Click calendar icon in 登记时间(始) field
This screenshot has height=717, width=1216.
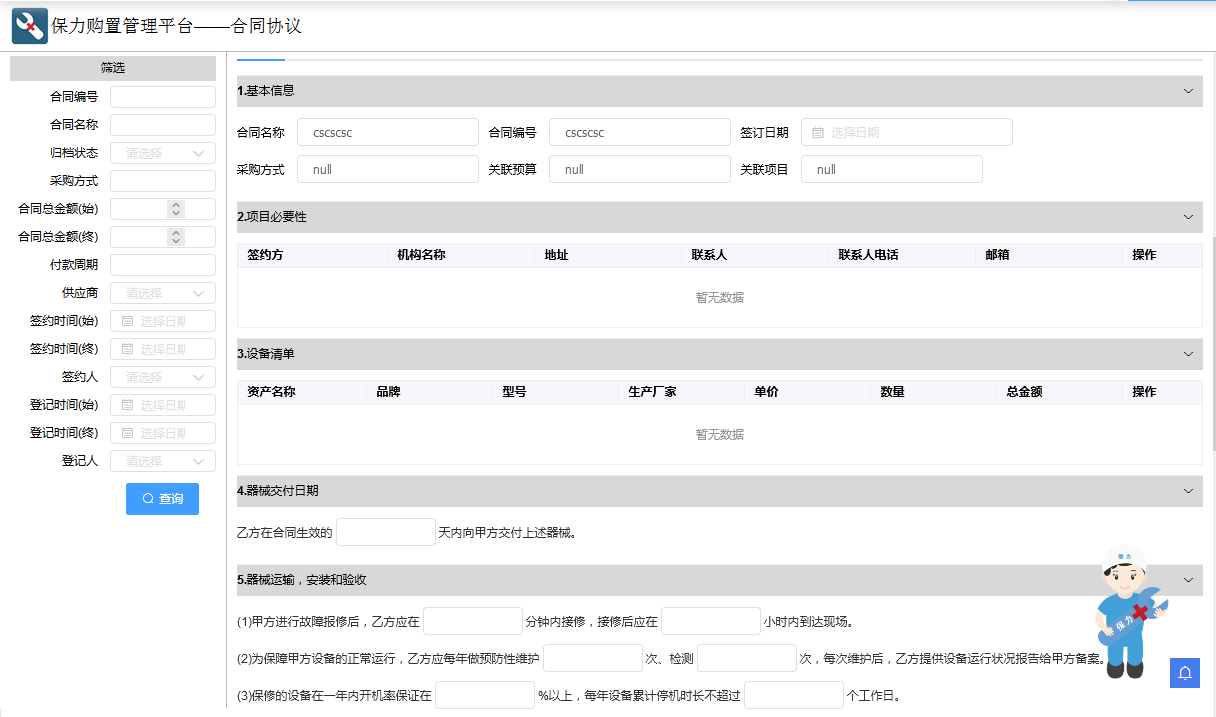[127, 405]
